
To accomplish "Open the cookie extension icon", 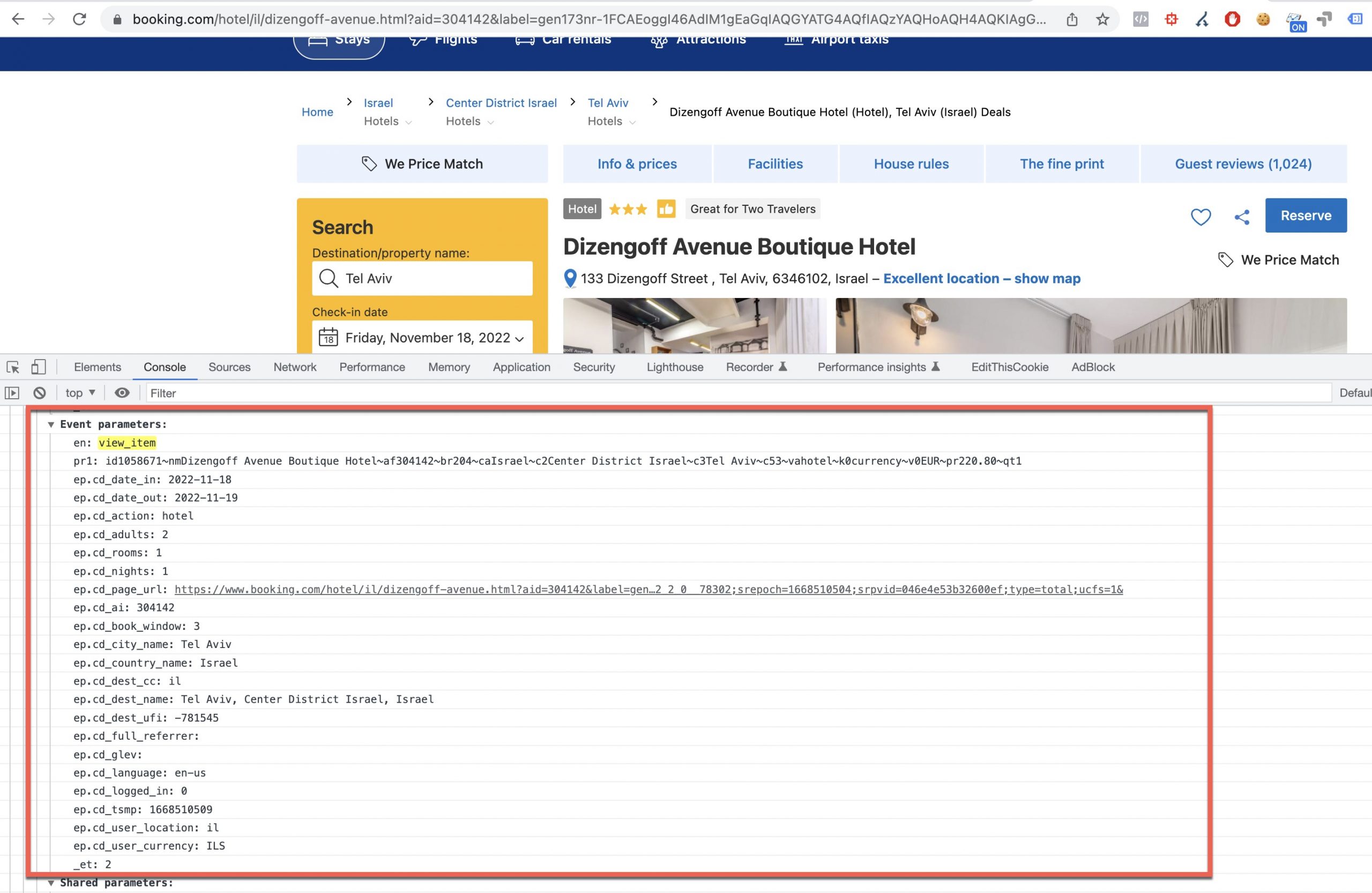I will pos(1263,19).
